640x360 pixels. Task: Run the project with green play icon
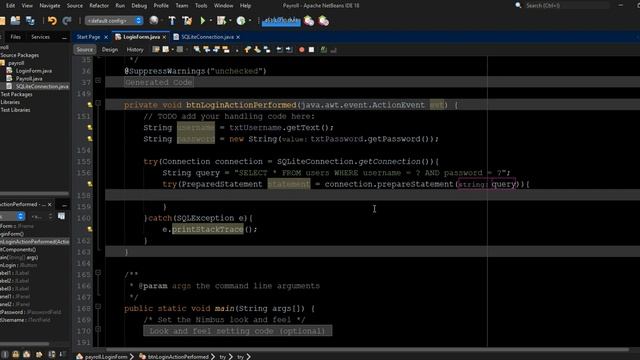[202, 20]
